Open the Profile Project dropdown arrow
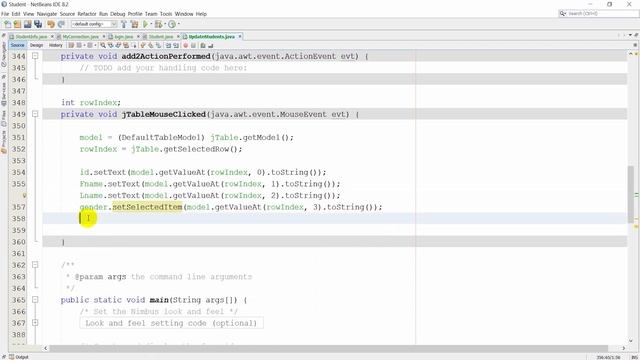Image resolution: width=640 pixels, height=360 pixels. point(179,24)
